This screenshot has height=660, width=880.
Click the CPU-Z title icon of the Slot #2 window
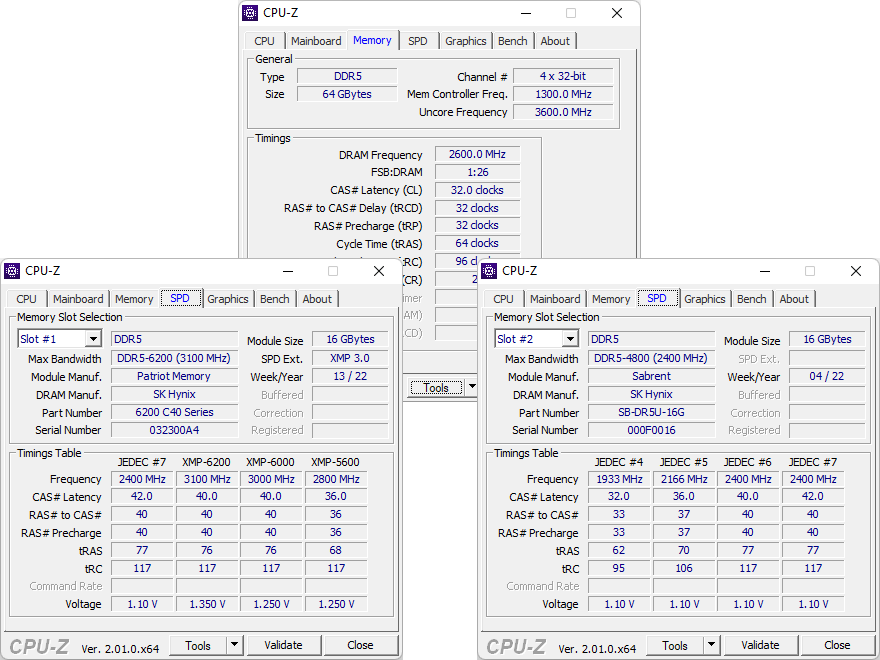click(x=489, y=271)
